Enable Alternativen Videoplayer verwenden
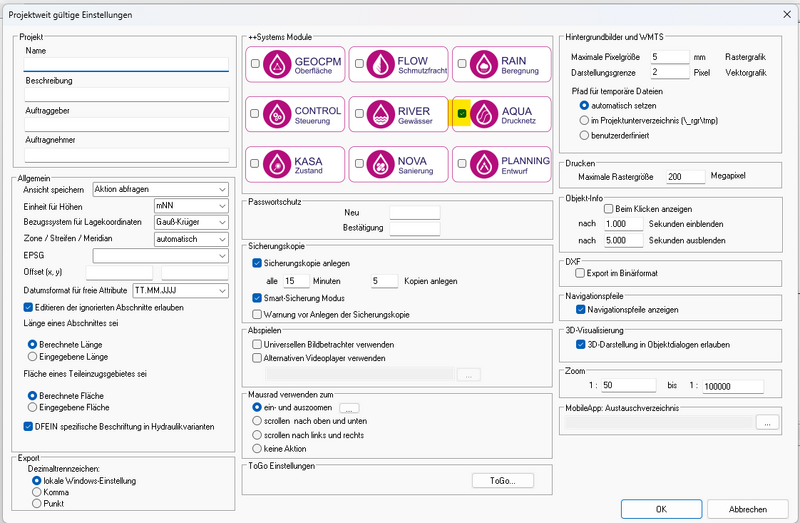800x523 pixels. (257, 358)
